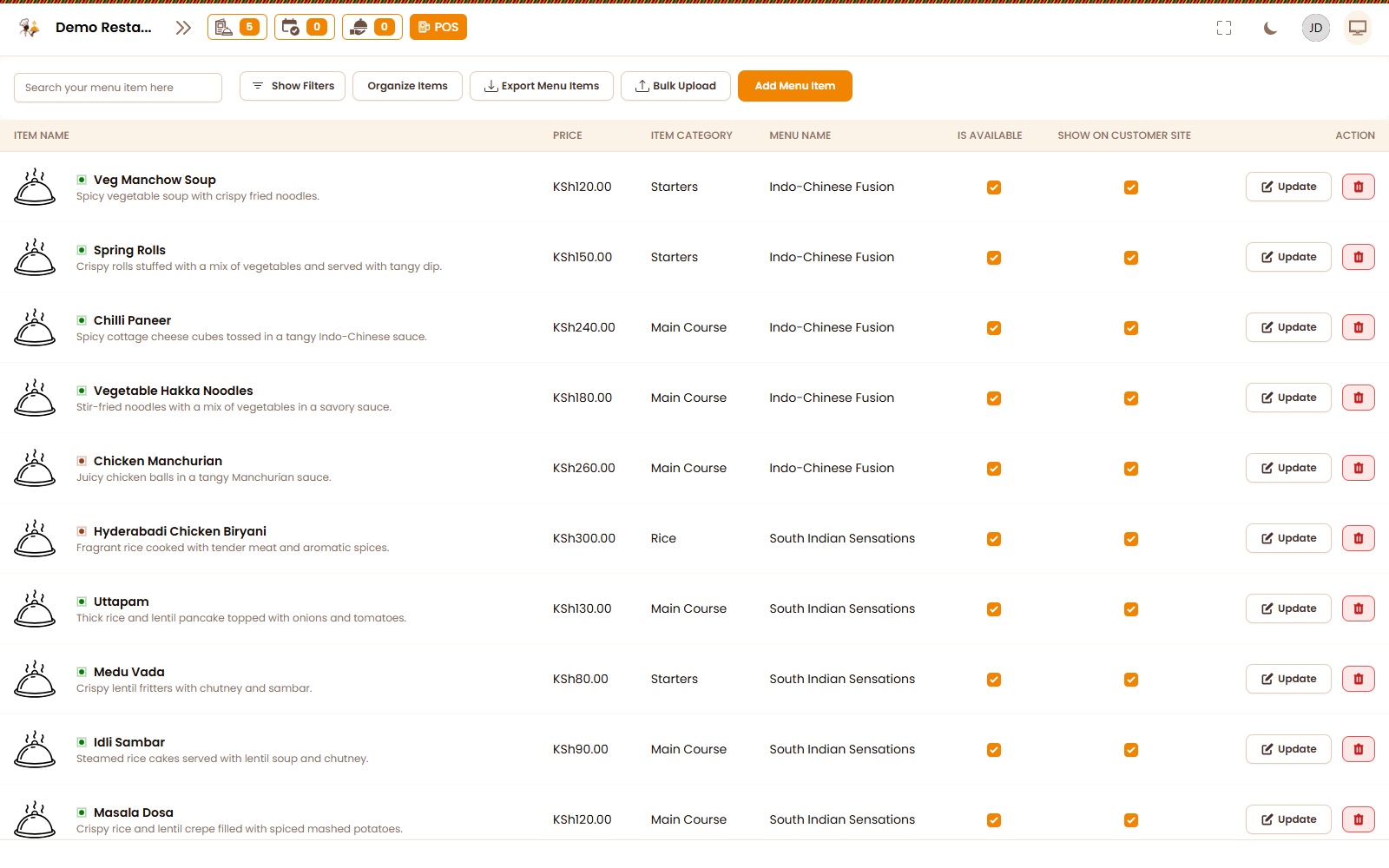Focus the menu item search field

(x=118, y=88)
